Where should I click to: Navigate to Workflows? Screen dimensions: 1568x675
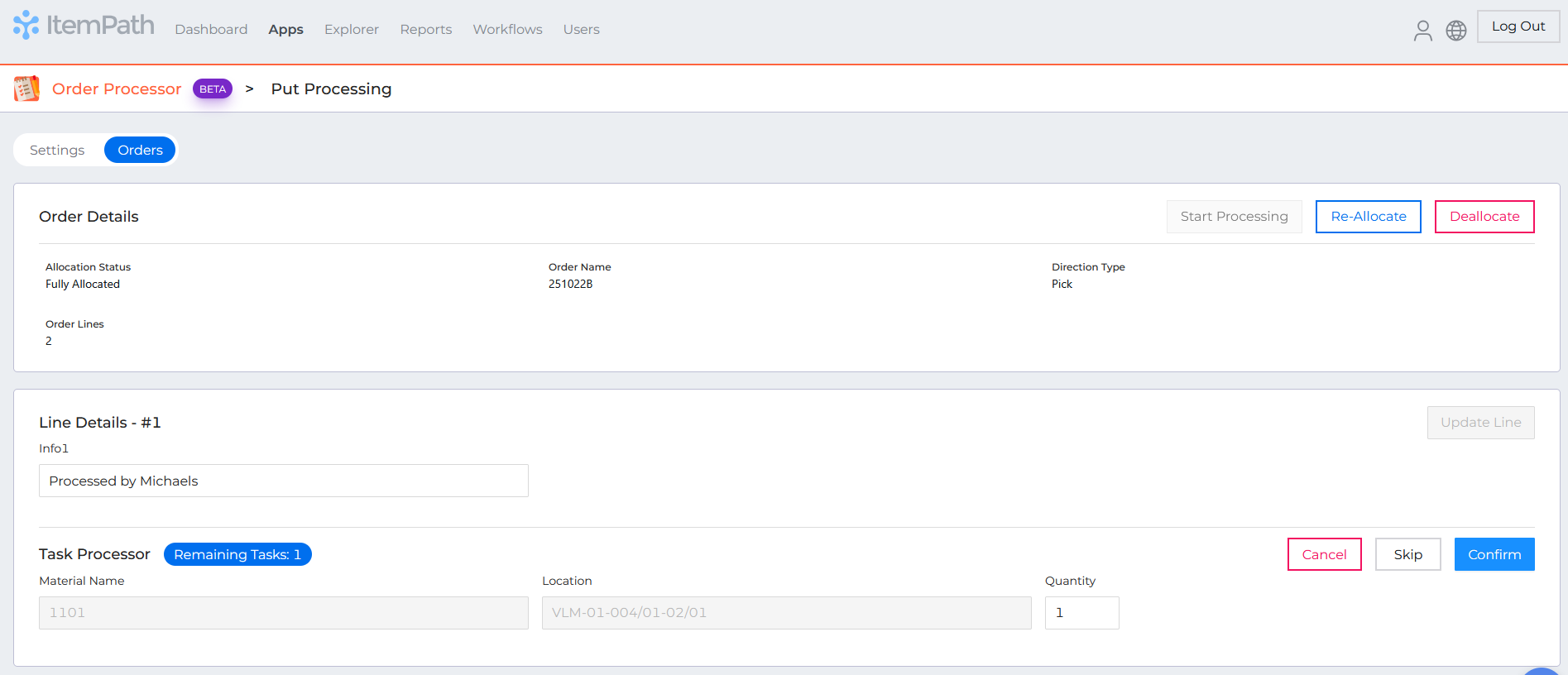click(507, 29)
